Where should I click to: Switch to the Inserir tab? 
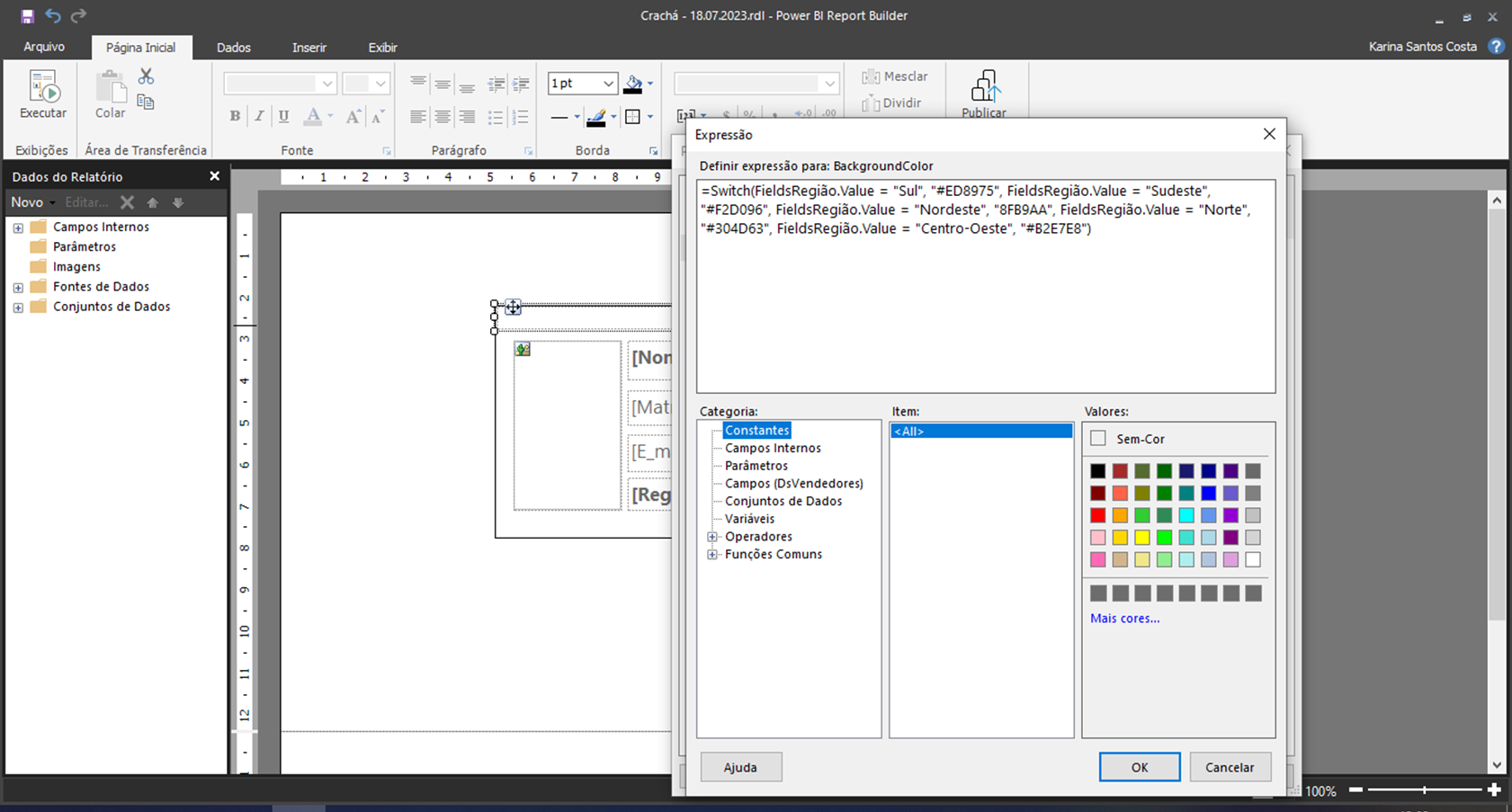tap(309, 48)
